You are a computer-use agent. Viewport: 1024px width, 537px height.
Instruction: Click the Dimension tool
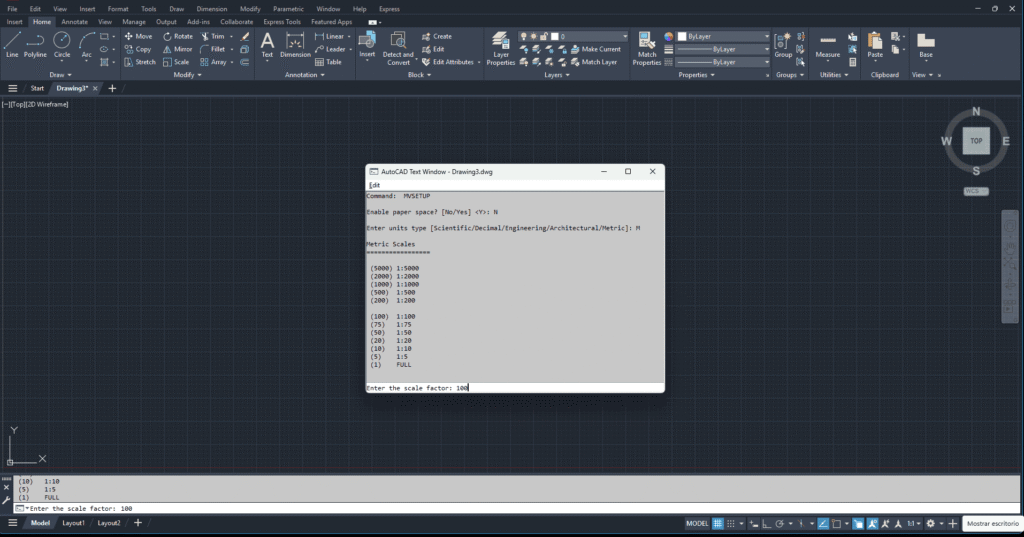[295, 45]
